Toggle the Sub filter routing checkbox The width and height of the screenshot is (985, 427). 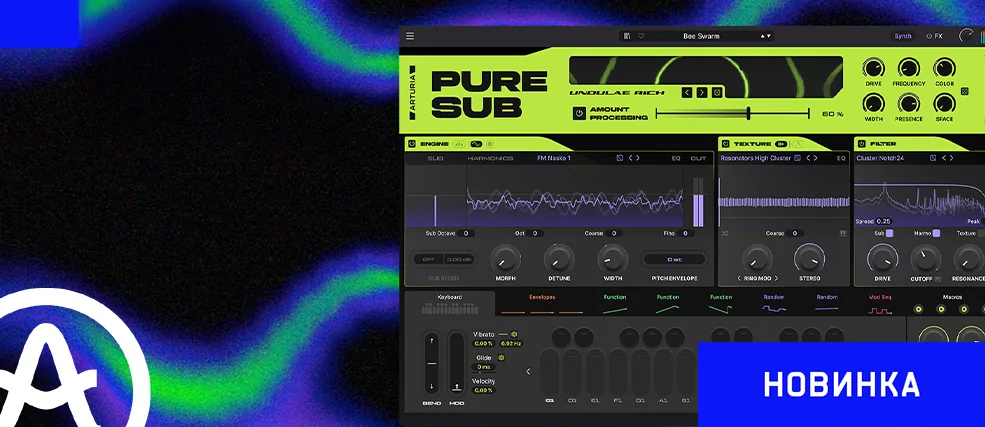coord(889,233)
